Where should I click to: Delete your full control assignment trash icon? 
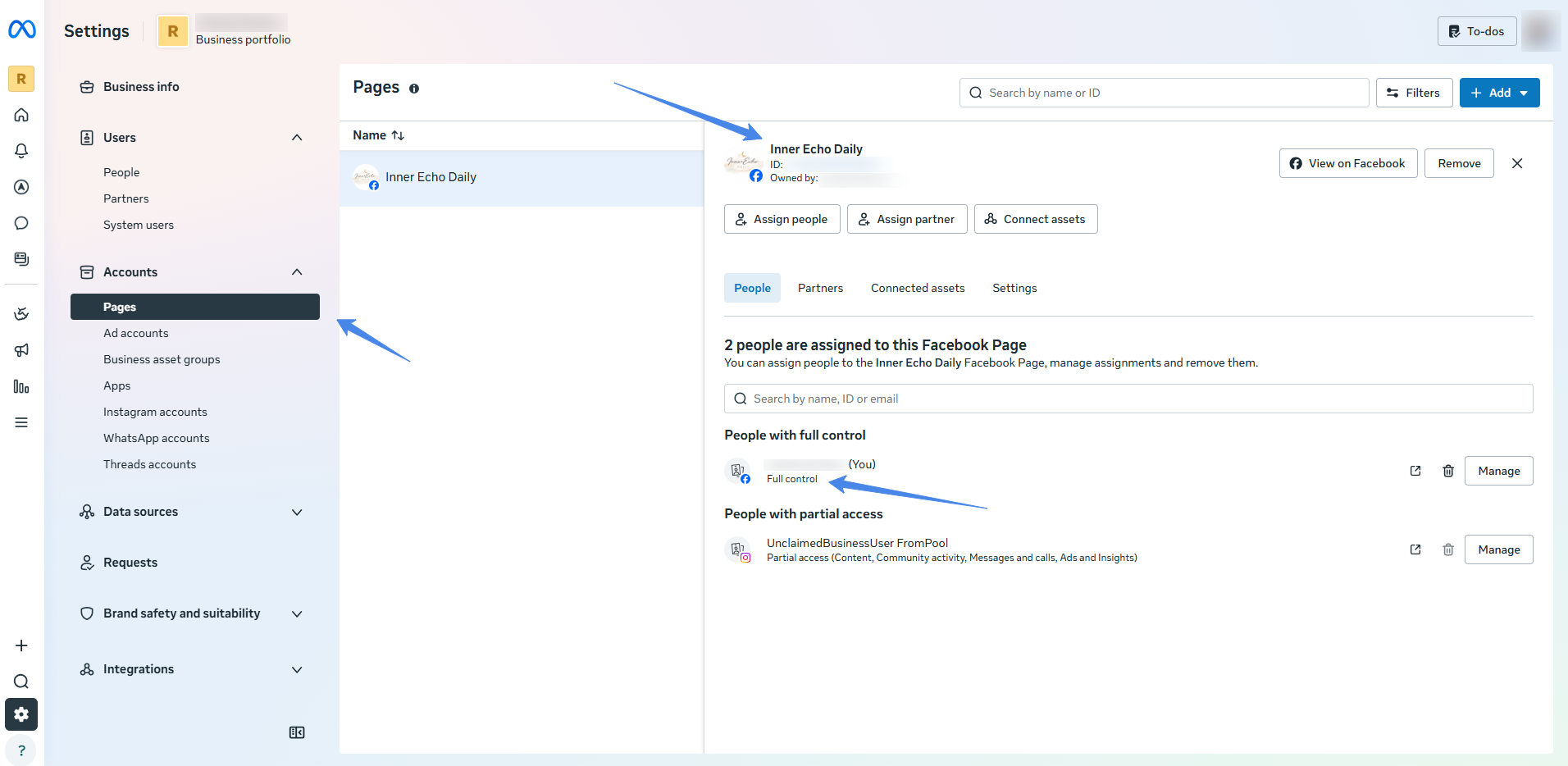coord(1448,471)
